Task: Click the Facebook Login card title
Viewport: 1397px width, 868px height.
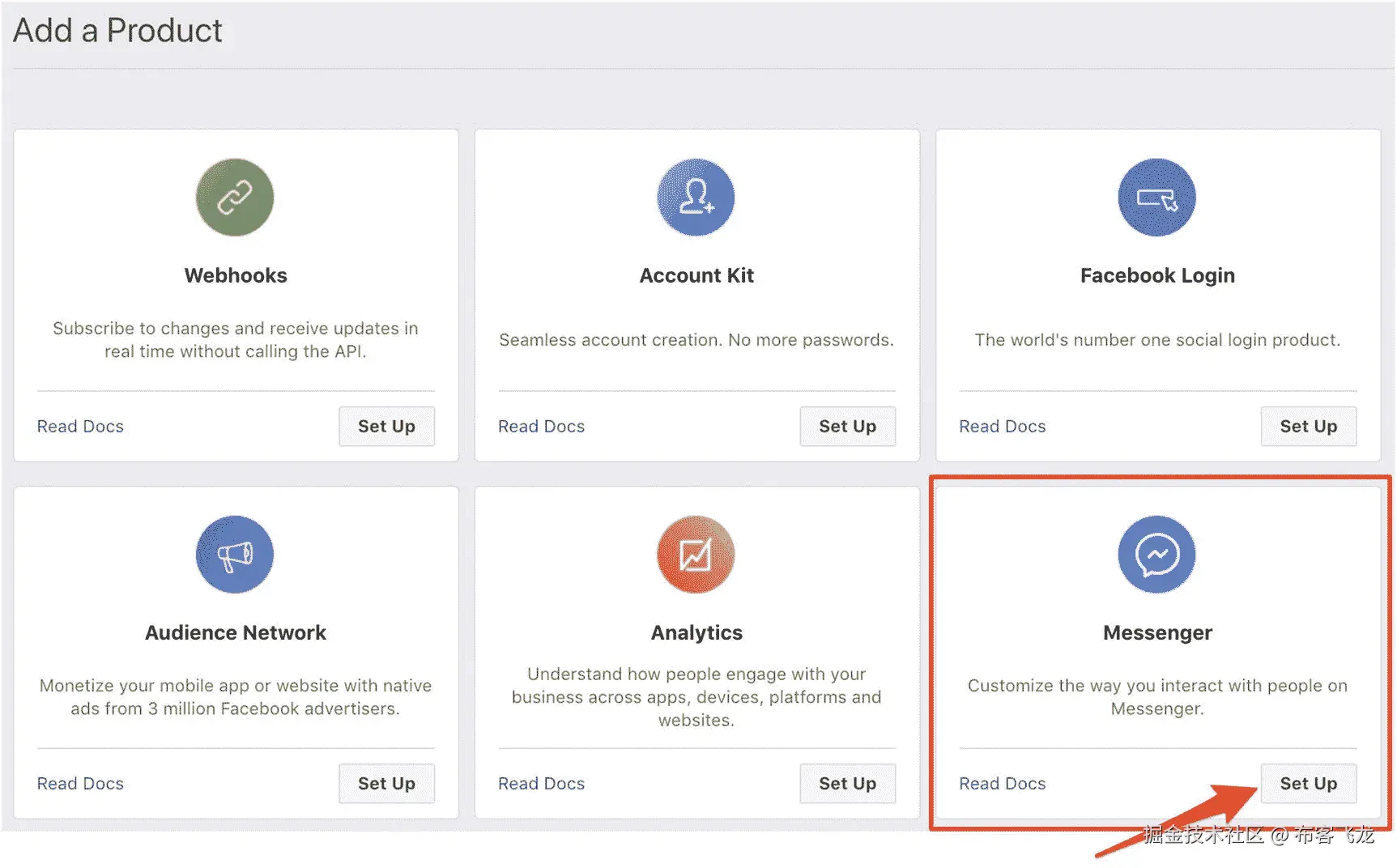Action: click(x=1157, y=276)
